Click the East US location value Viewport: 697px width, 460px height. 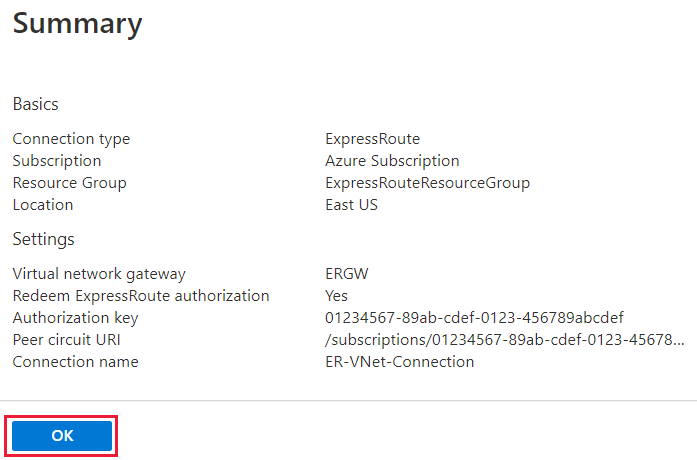pos(351,205)
